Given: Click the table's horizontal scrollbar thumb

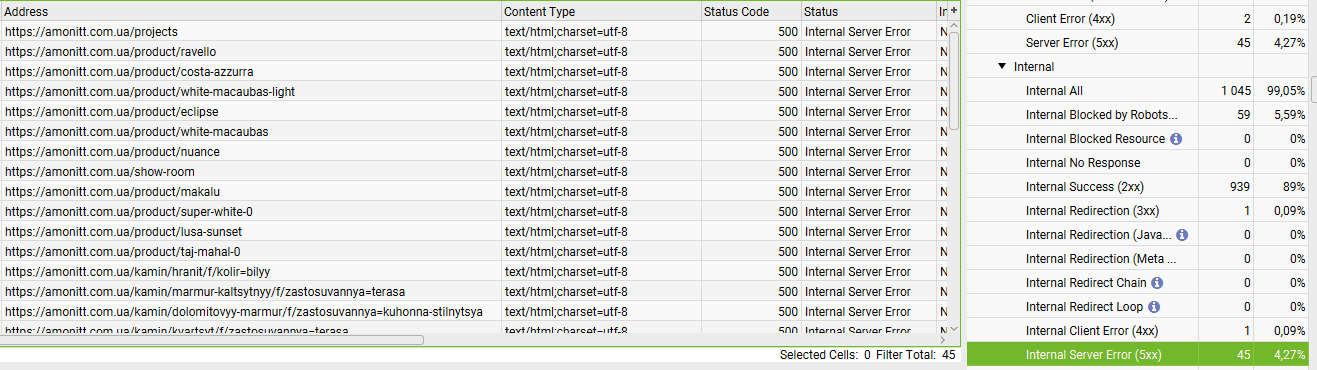Looking at the screenshot, I should [212, 340].
